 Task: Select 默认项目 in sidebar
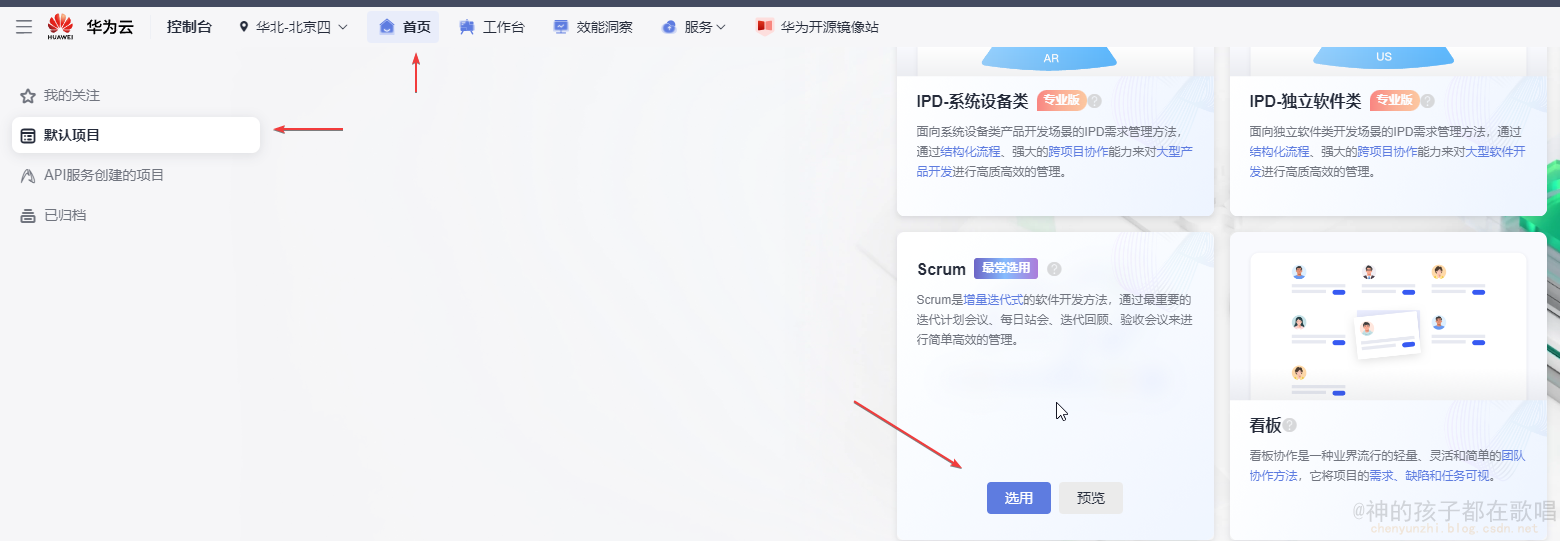136,135
